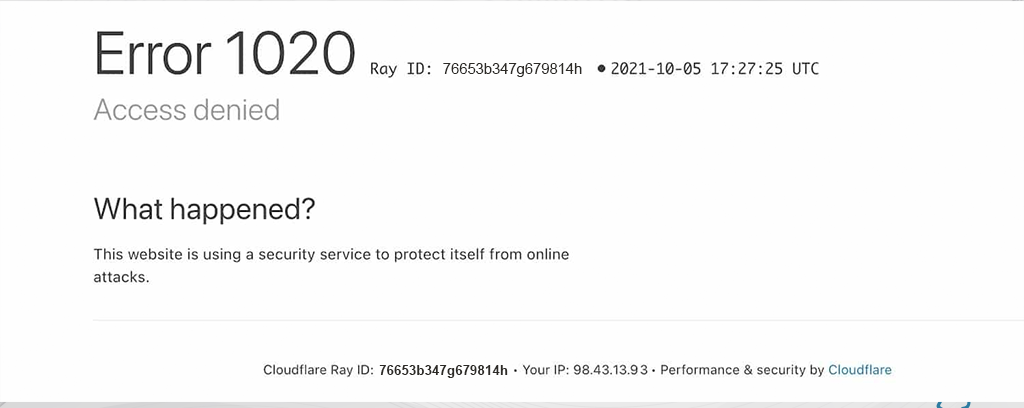Click the bold Ray ID in footer
1024x408 pixels.
443,370
